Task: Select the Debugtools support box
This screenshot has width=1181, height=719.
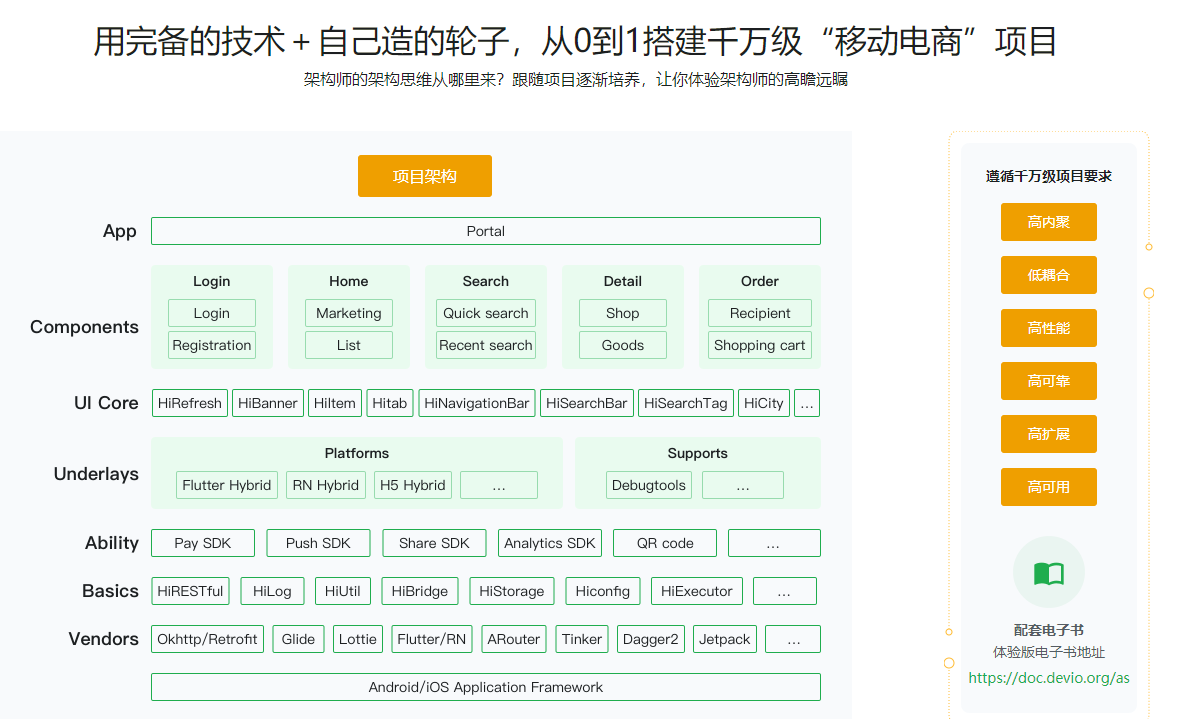Action: [649, 485]
